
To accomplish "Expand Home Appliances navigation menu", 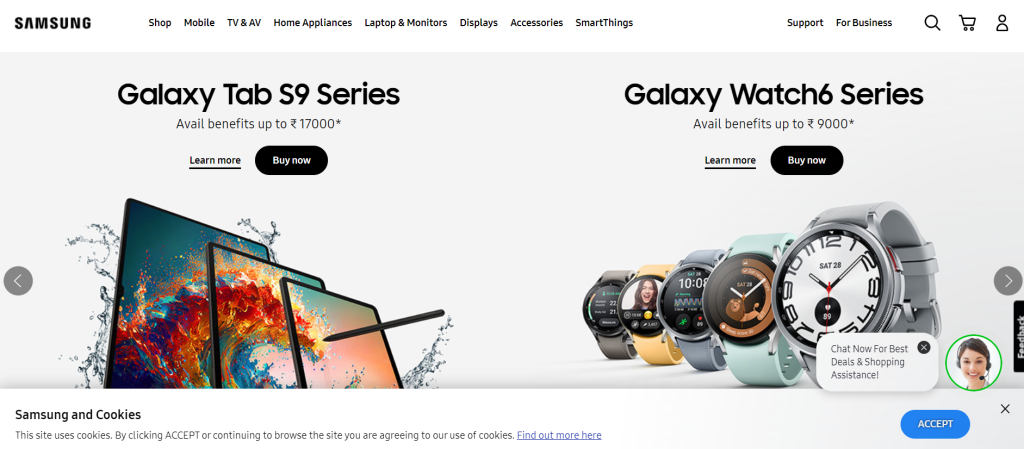I will 312,23.
